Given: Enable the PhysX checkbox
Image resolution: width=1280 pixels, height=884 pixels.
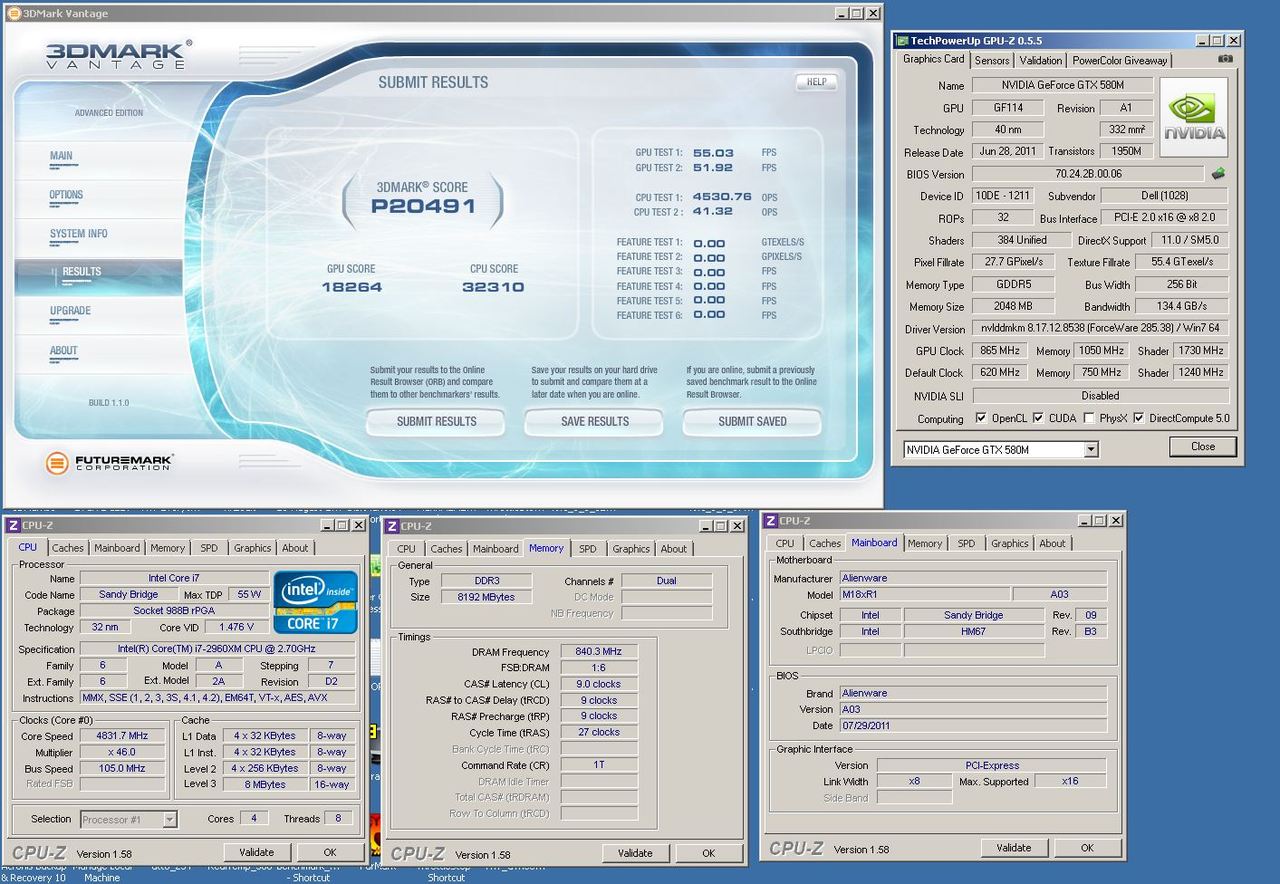Looking at the screenshot, I should click(x=1089, y=418).
